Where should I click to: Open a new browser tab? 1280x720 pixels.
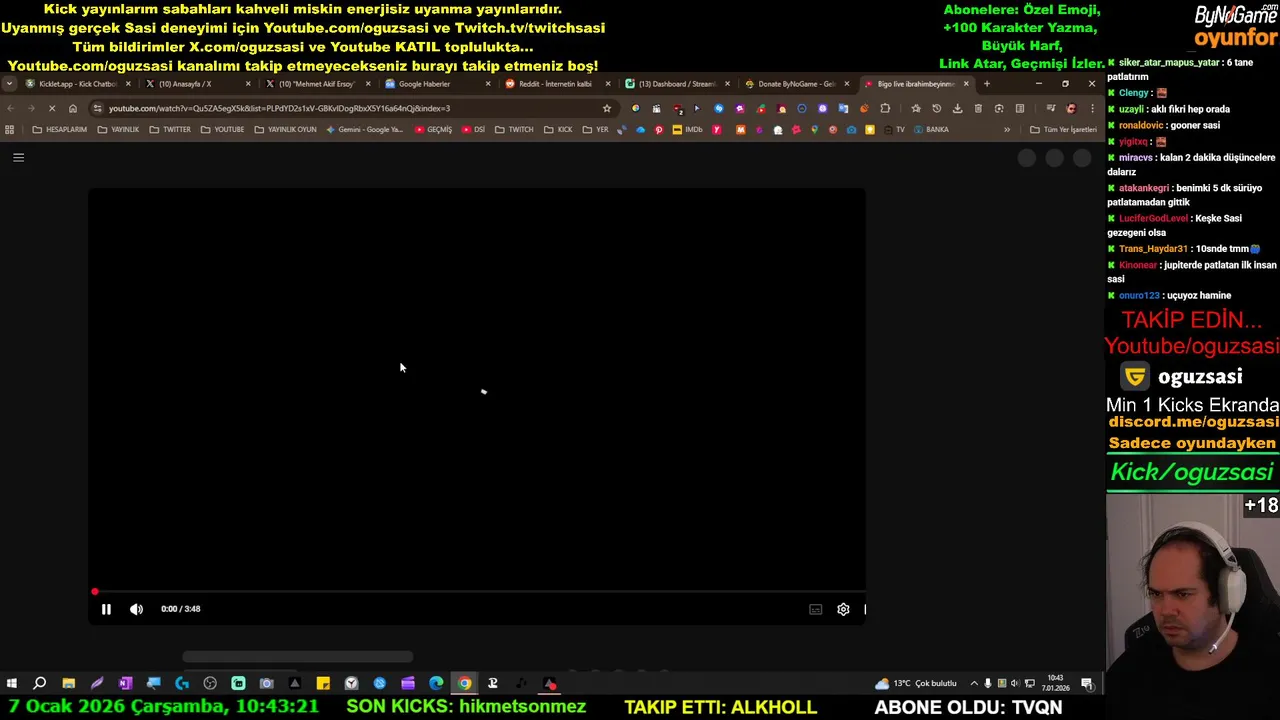click(x=987, y=84)
